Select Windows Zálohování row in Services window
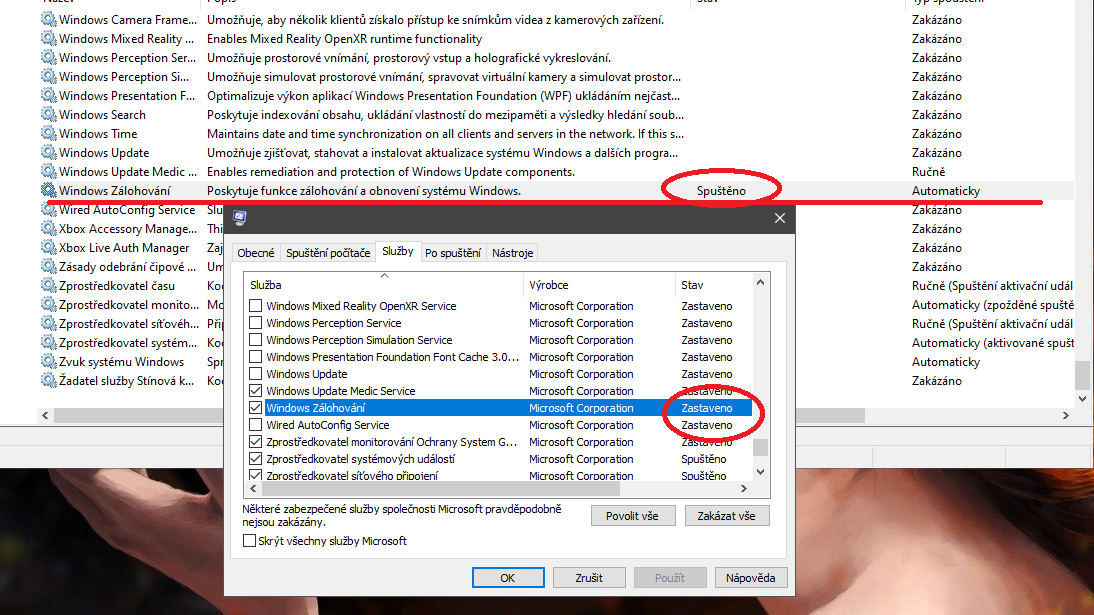This screenshot has height=615, width=1094. [556, 191]
